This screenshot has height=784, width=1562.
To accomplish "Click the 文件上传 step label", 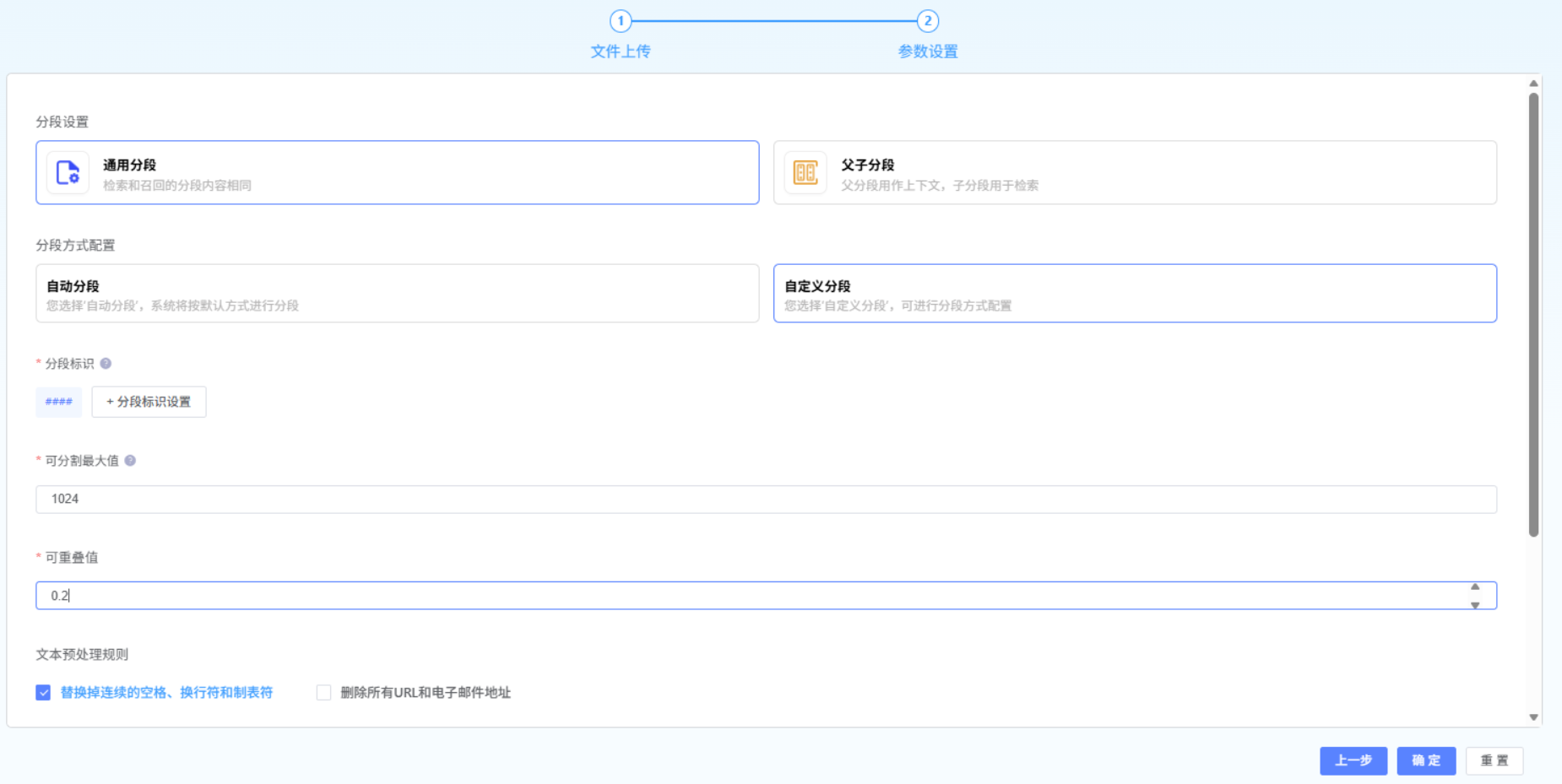I will [x=621, y=51].
